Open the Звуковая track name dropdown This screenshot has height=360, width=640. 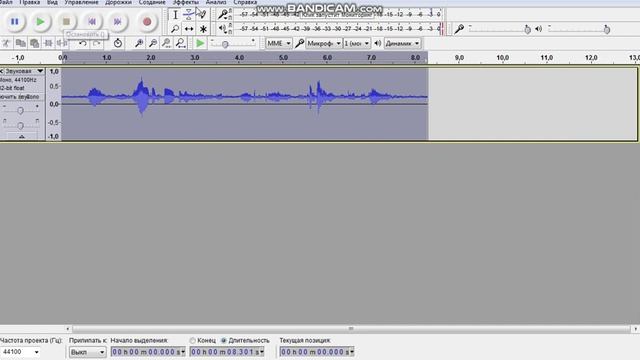click(24, 71)
